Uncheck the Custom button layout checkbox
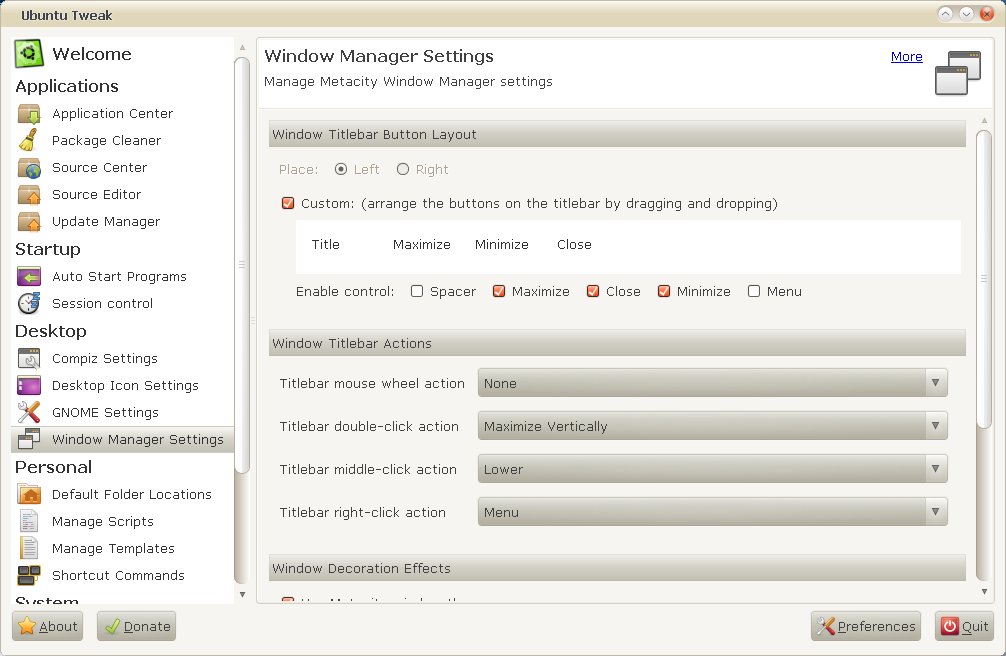Image resolution: width=1006 pixels, height=656 pixels. pos(288,203)
